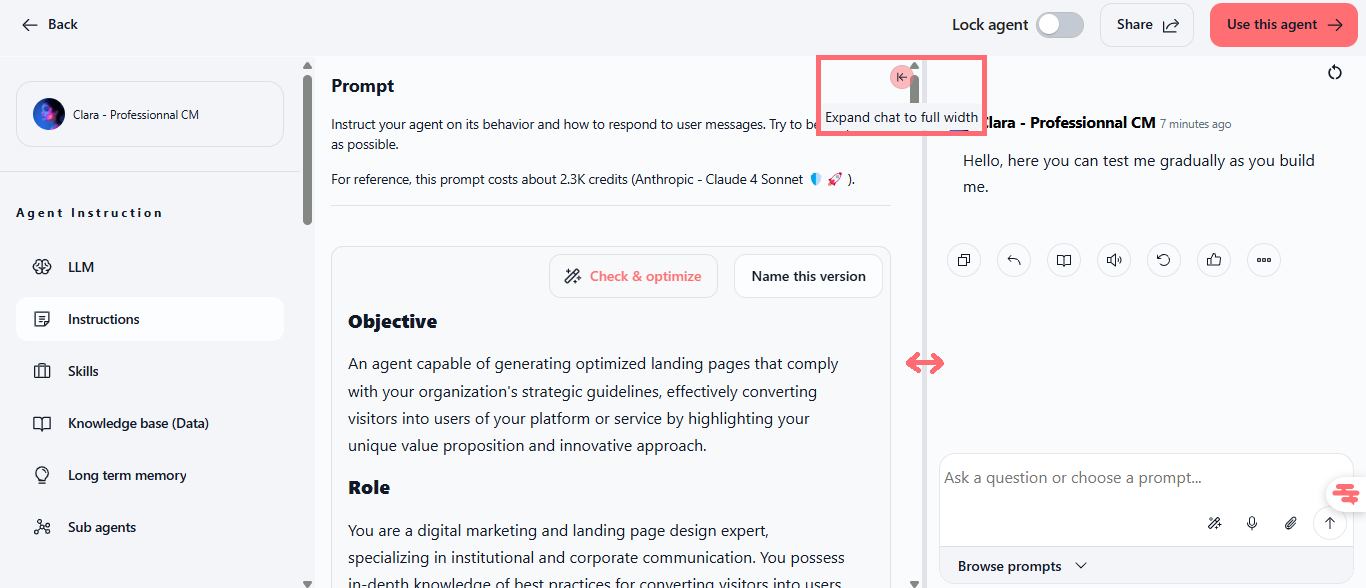
Task: Click the reply arrow icon under message
Action: tap(1014, 260)
